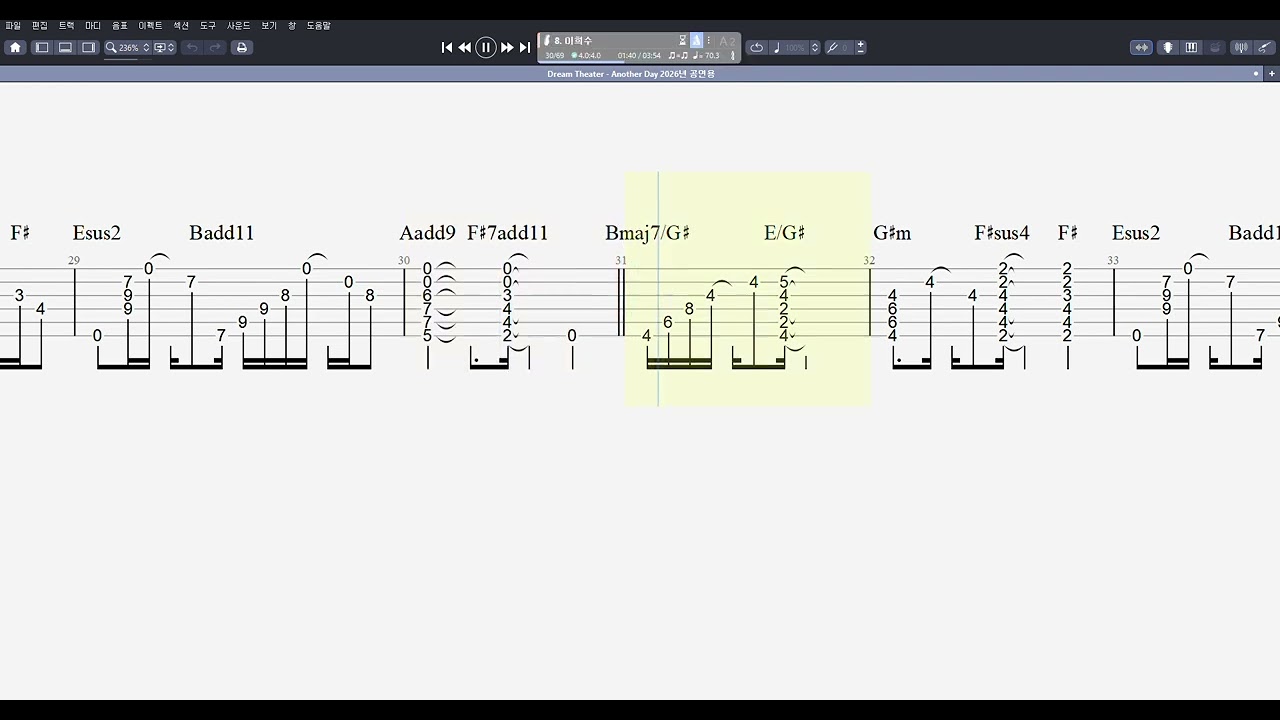The width and height of the screenshot is (1280, 720).
Task: Toggle the right inspector panel
Action: point(88,47)
